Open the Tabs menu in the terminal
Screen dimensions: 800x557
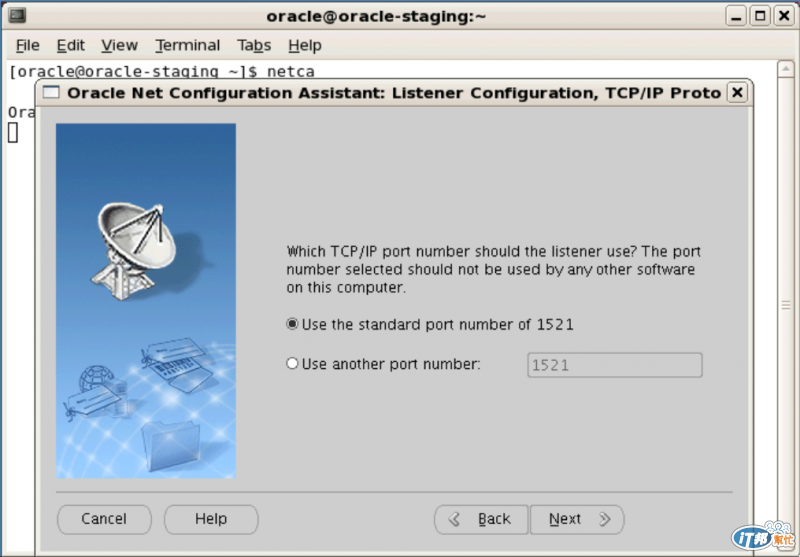click(254, 45)
